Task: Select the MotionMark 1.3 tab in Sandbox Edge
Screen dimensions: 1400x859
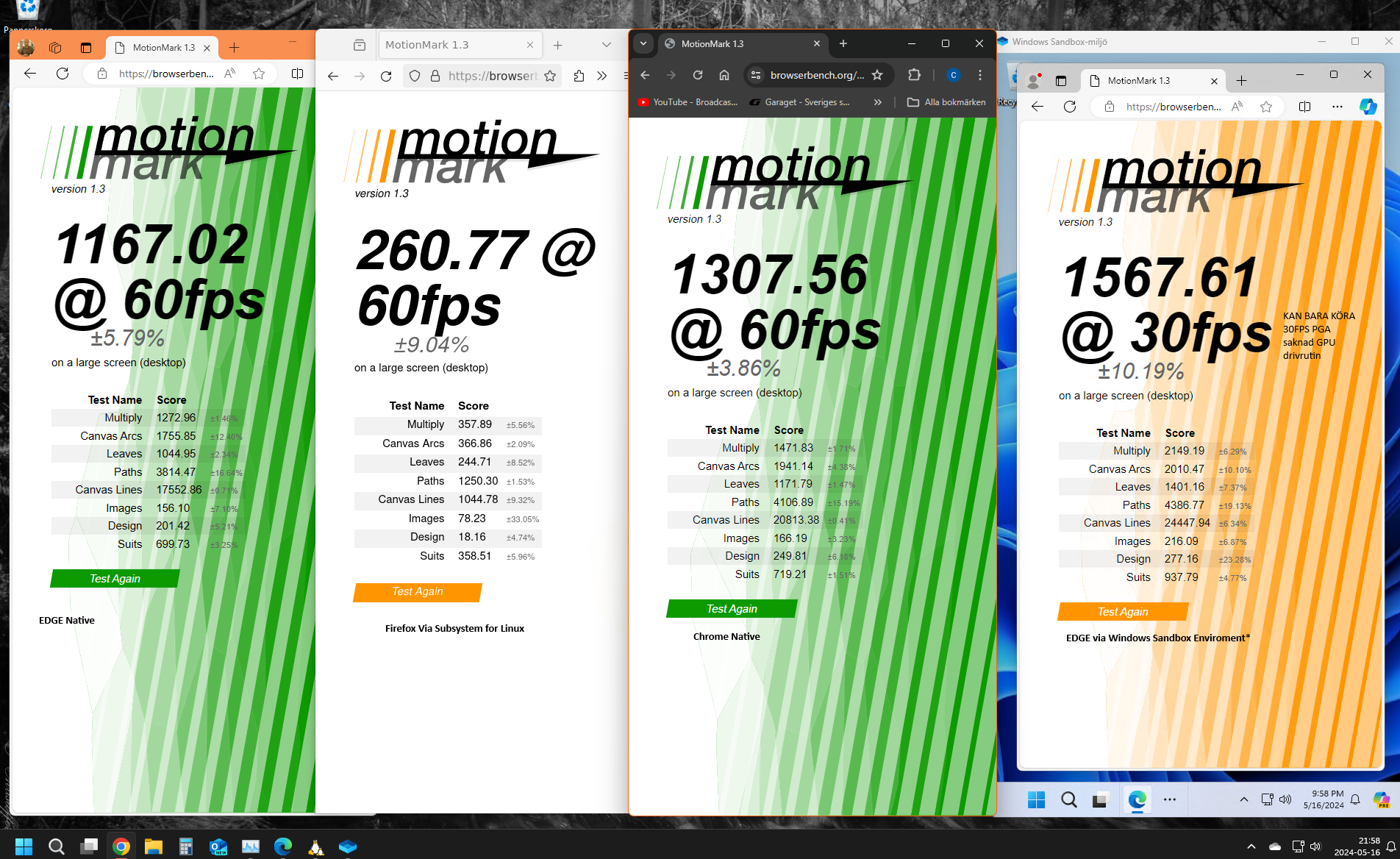Action: point(1154,81)
